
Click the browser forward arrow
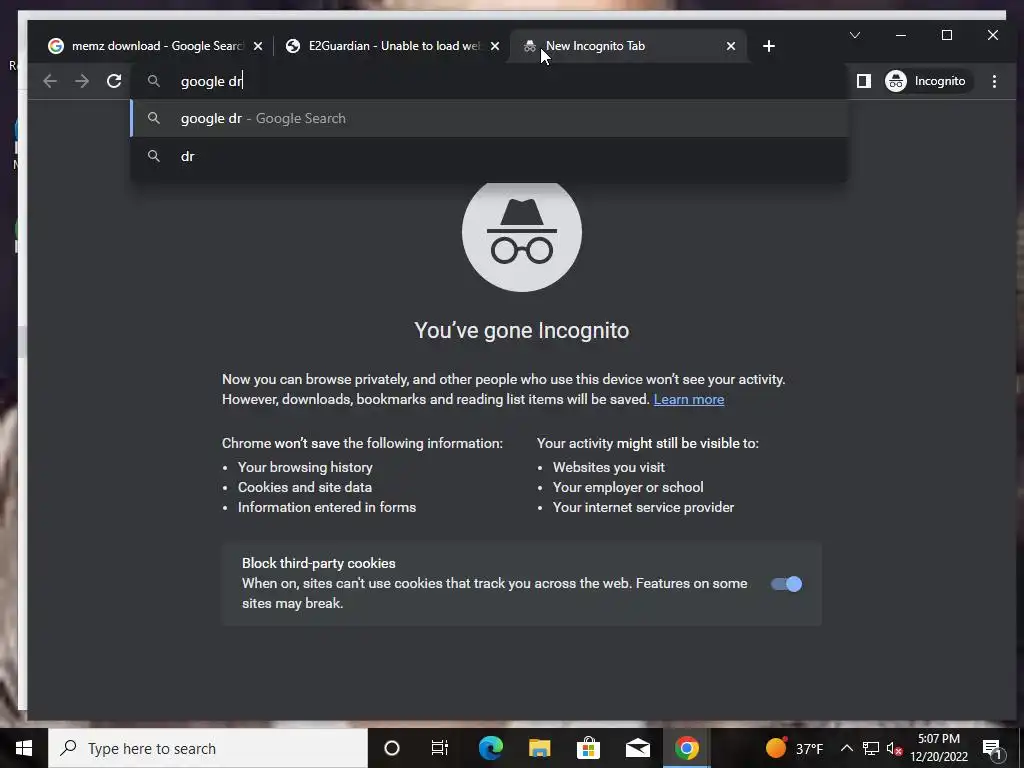(x=82, y=81)
